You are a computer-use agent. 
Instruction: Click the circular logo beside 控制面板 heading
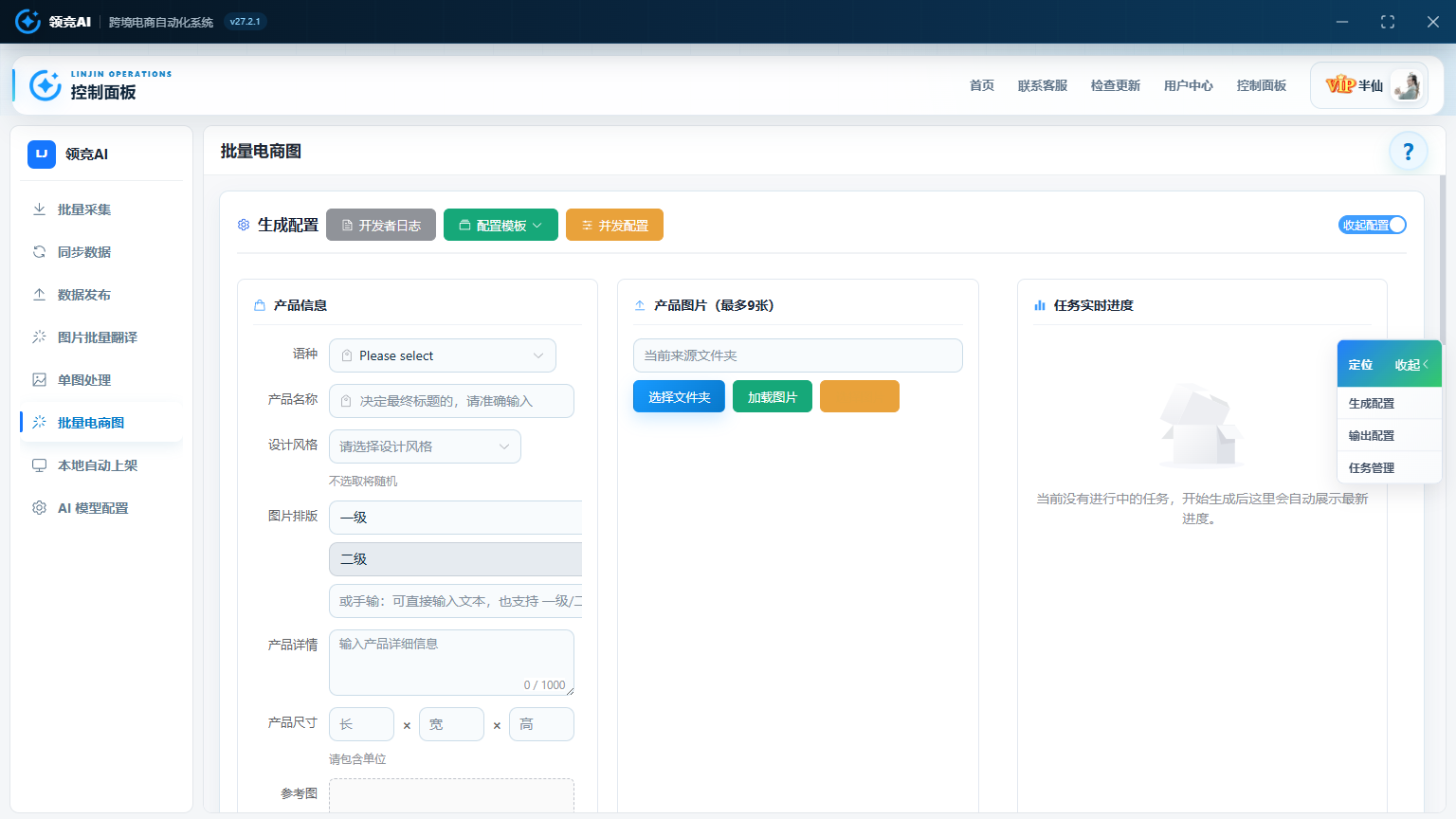pyautogui.click(x=45, y=85)
